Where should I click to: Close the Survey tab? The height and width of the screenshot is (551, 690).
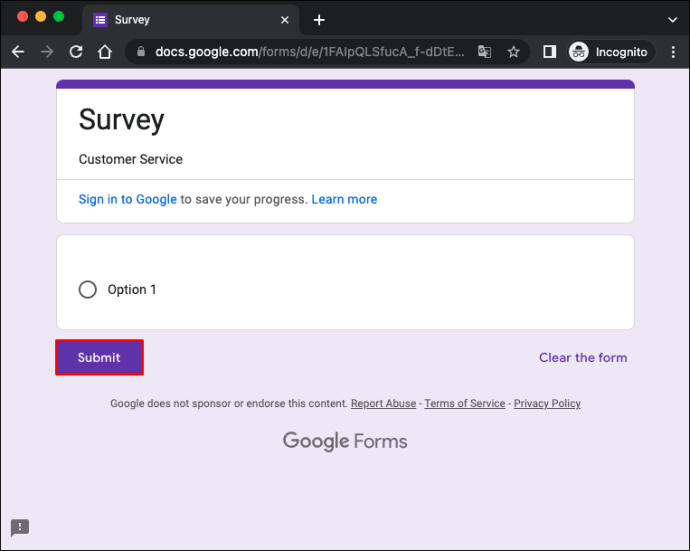click(x=285, y=20)
